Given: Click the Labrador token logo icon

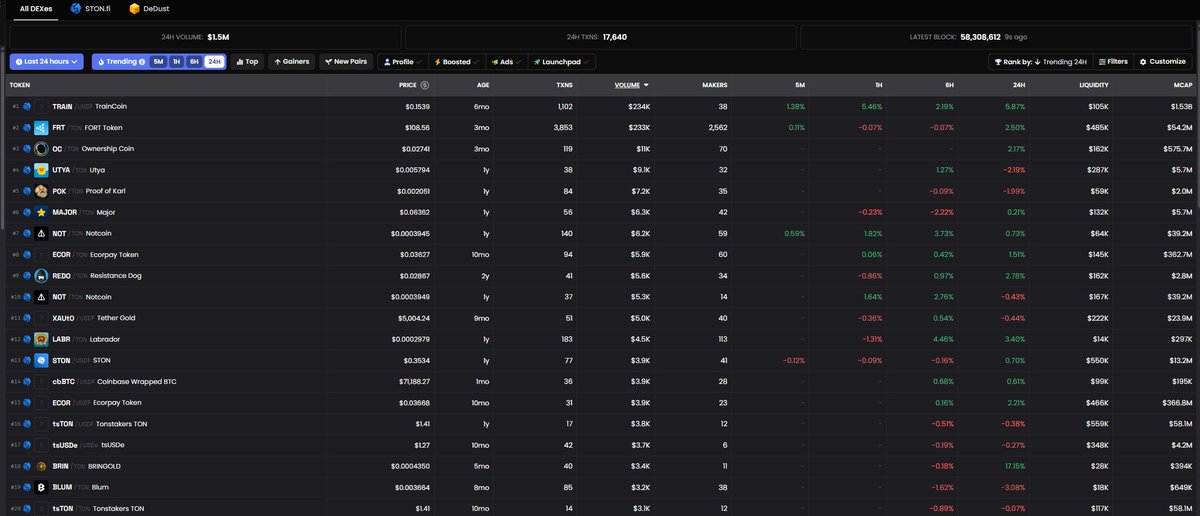Looking at the screenshot, I should point(42,339).
